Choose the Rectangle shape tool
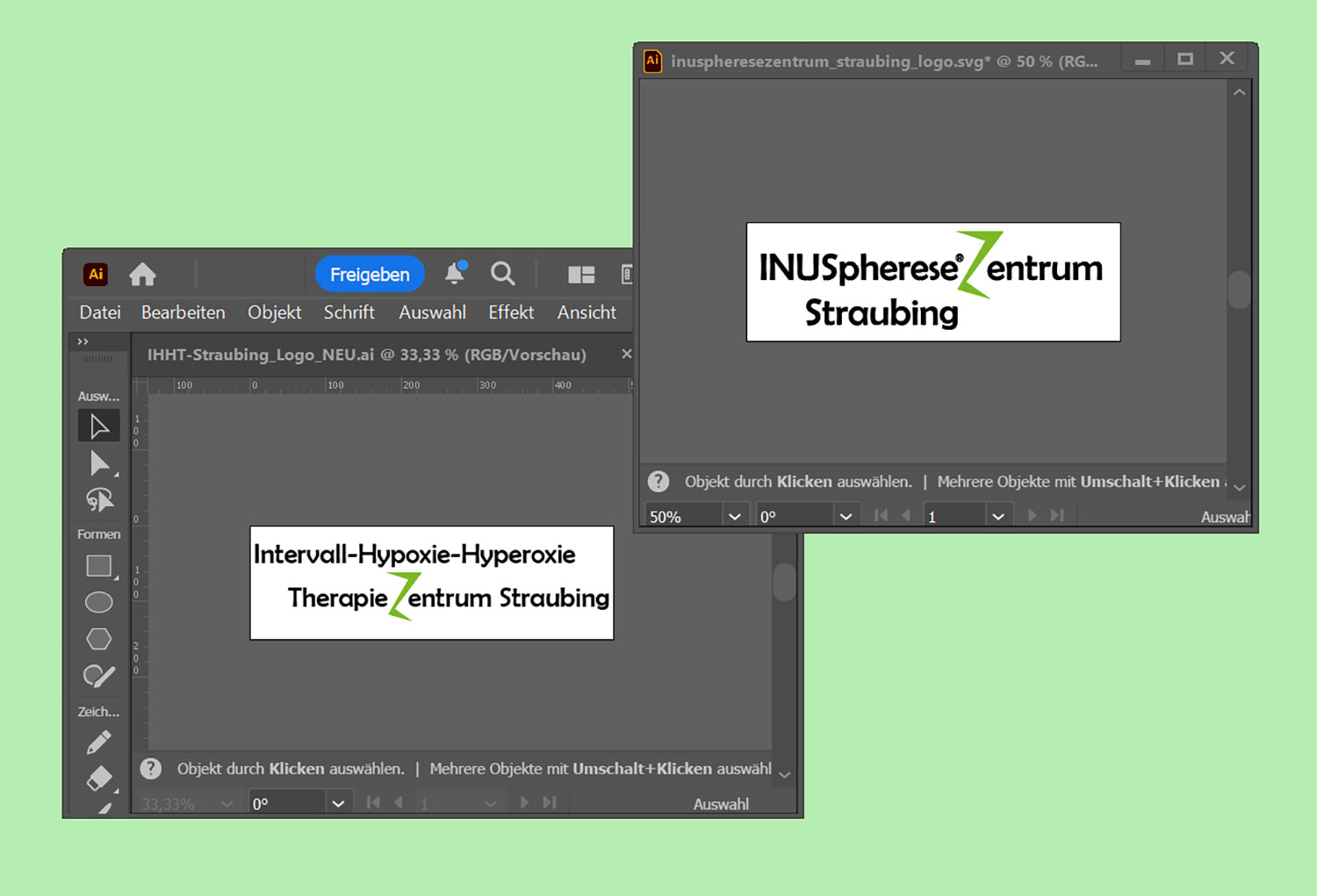Image resolution: width=1317 pixels, height=896 pixels. point(99,566)
